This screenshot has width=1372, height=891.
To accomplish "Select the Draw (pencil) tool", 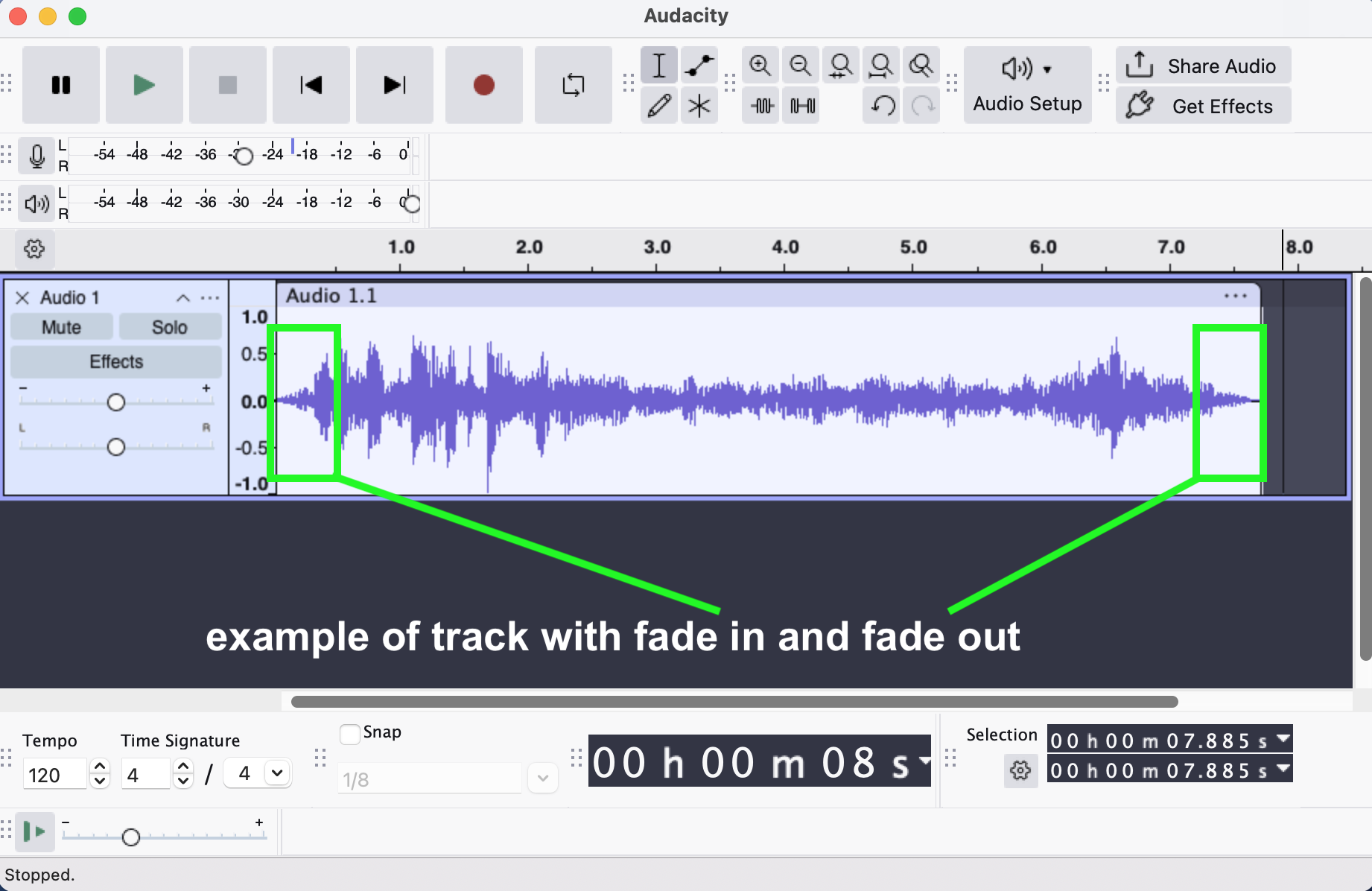I will tap(659, 106).
